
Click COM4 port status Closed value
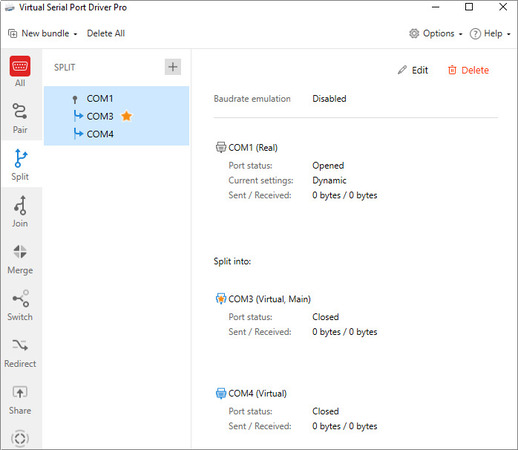click(x=326, y=411)
